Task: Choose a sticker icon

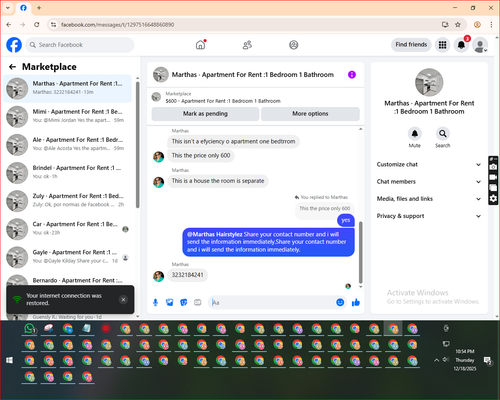Action: point(184,302)
